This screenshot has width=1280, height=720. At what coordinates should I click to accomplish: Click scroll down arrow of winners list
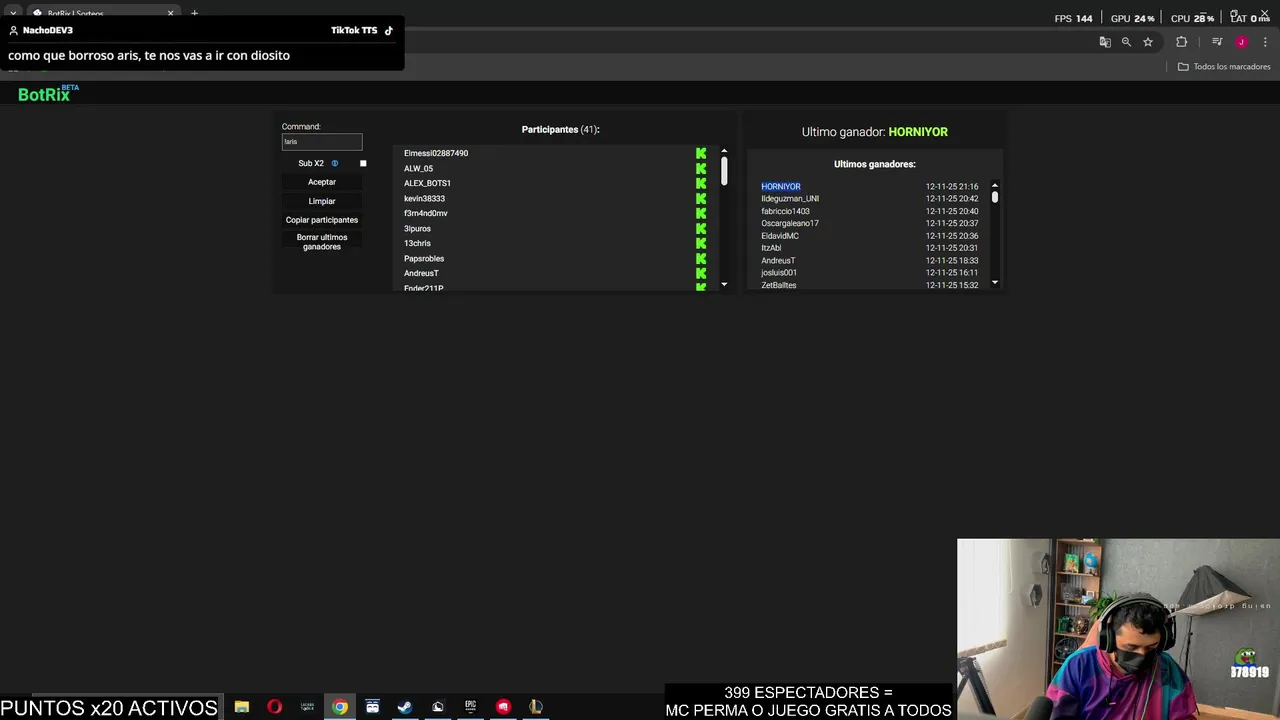(x=995, y=283)
